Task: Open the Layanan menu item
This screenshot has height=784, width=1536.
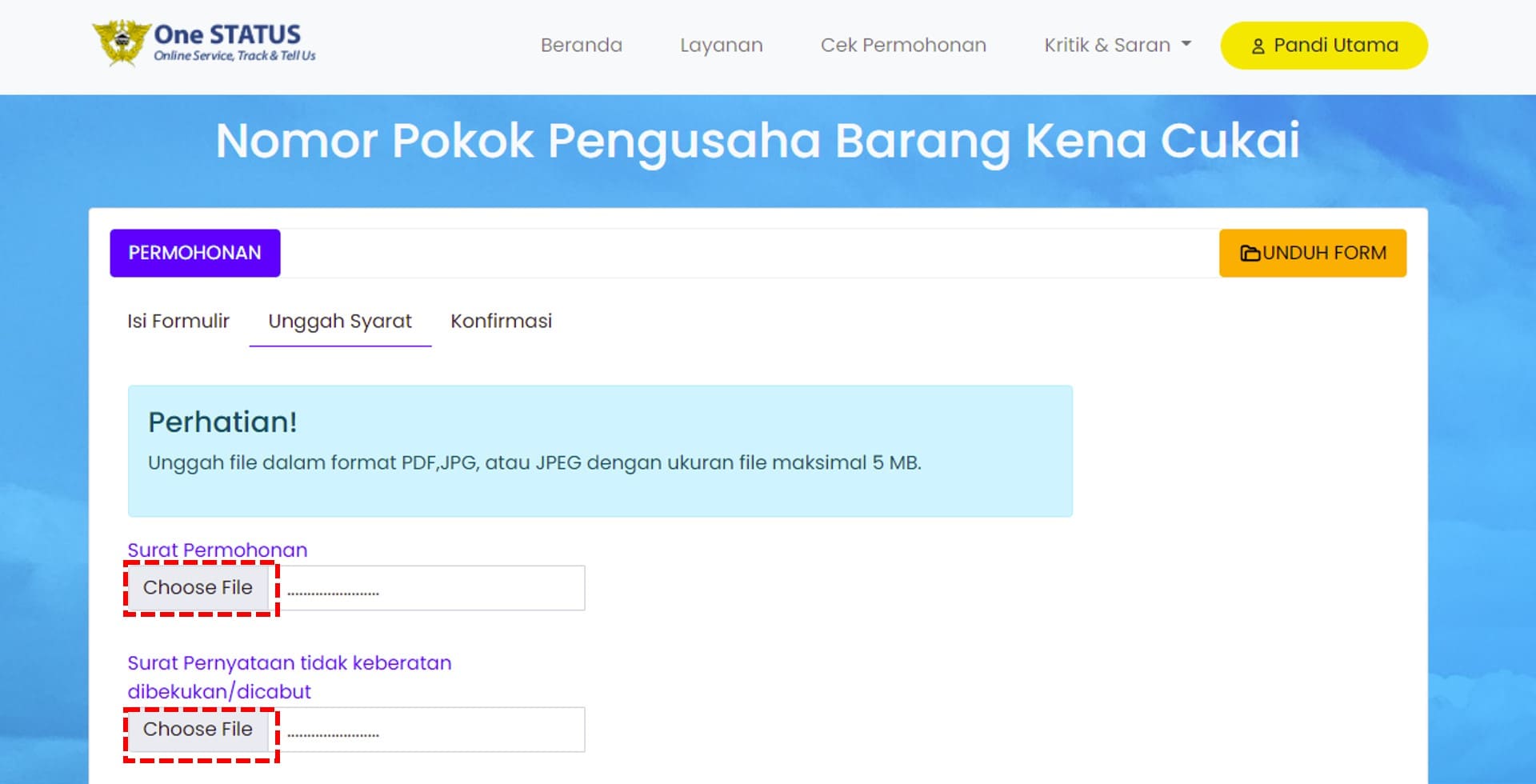Action: click(721, 46)
